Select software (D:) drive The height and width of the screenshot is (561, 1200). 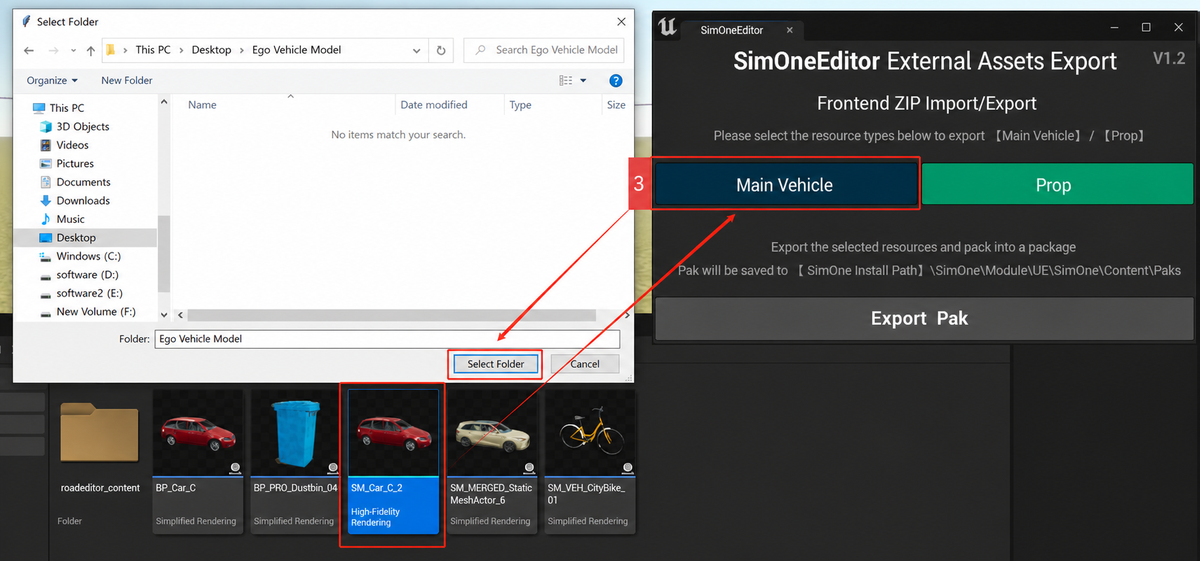87,274
